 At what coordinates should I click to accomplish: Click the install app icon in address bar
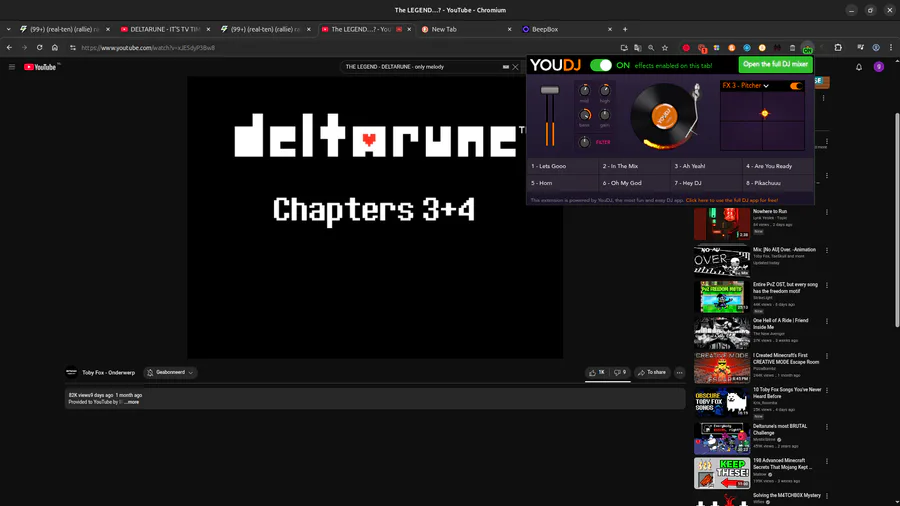624,48
